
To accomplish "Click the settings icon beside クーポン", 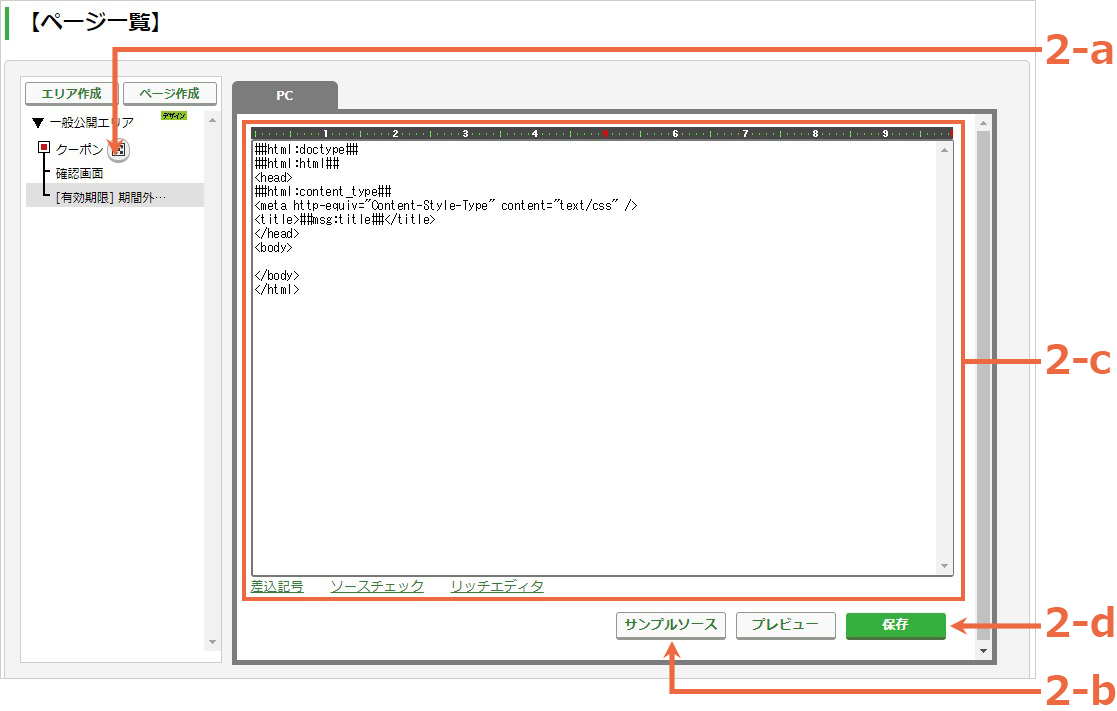I will [x=119, y=150].
